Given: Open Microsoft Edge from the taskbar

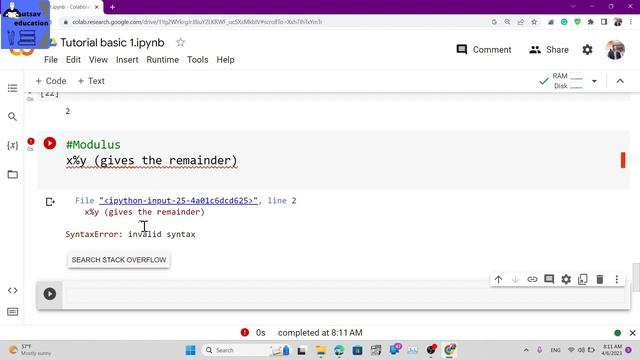Looking at the screenshot, I should click(x=339, y=350).
